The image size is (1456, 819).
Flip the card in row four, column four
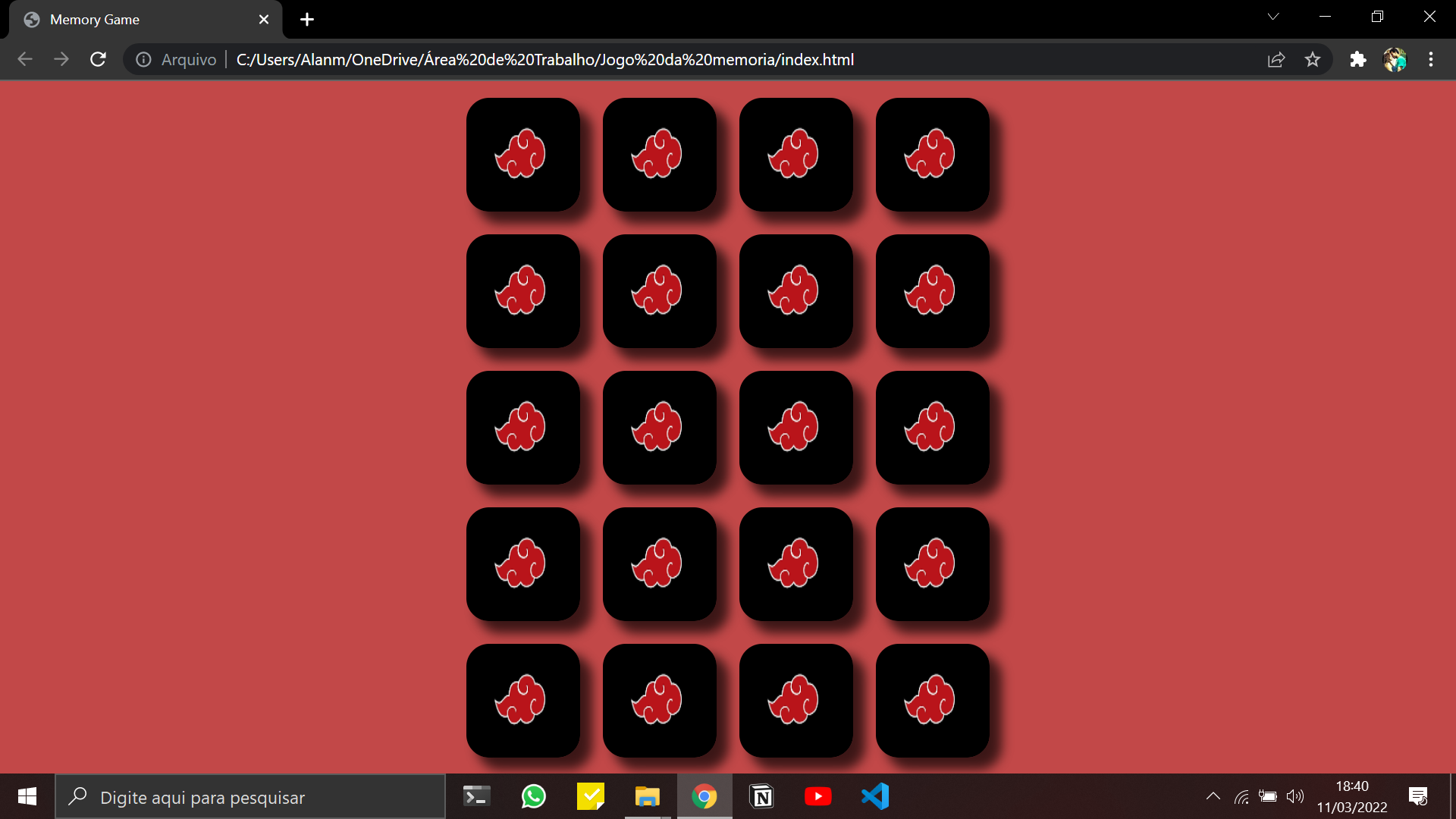click(933, 564)
